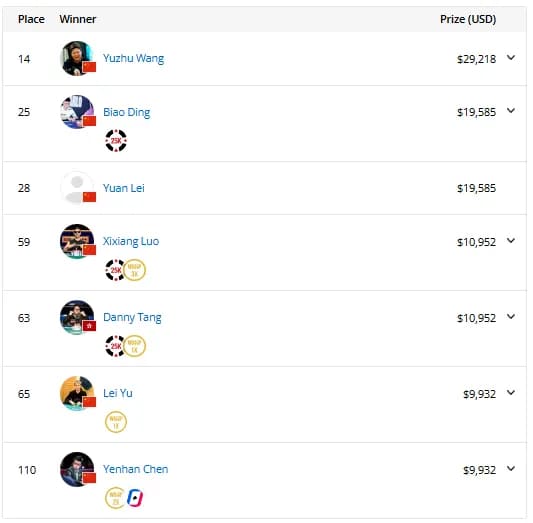Viewport: 533px width, 523px height.
Task: Click Danny Tang's gold WSOP badge
Action: 135,348
